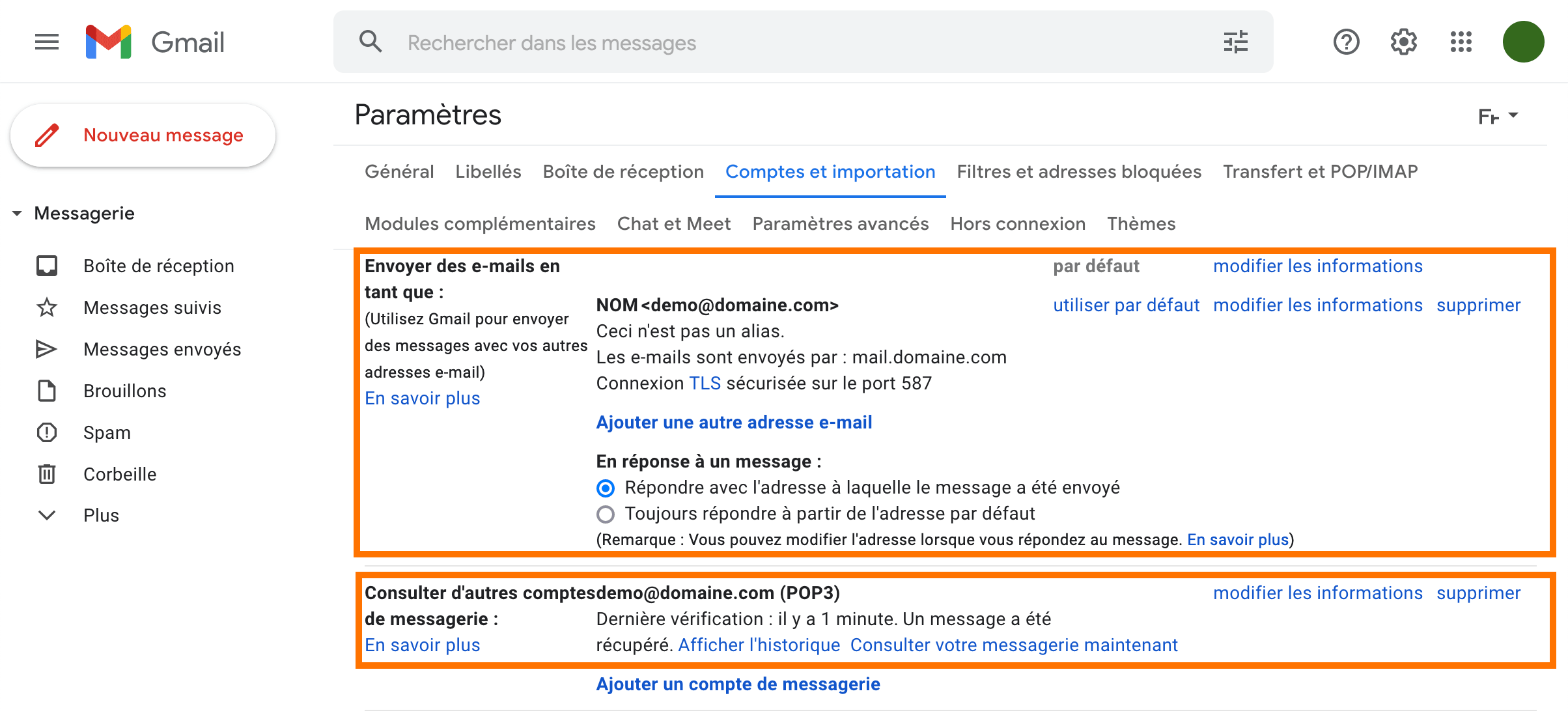Viewport: 1568px width, 715px height.
Task: Open the Fr input language dropdown
Action: pos(1498,116)
